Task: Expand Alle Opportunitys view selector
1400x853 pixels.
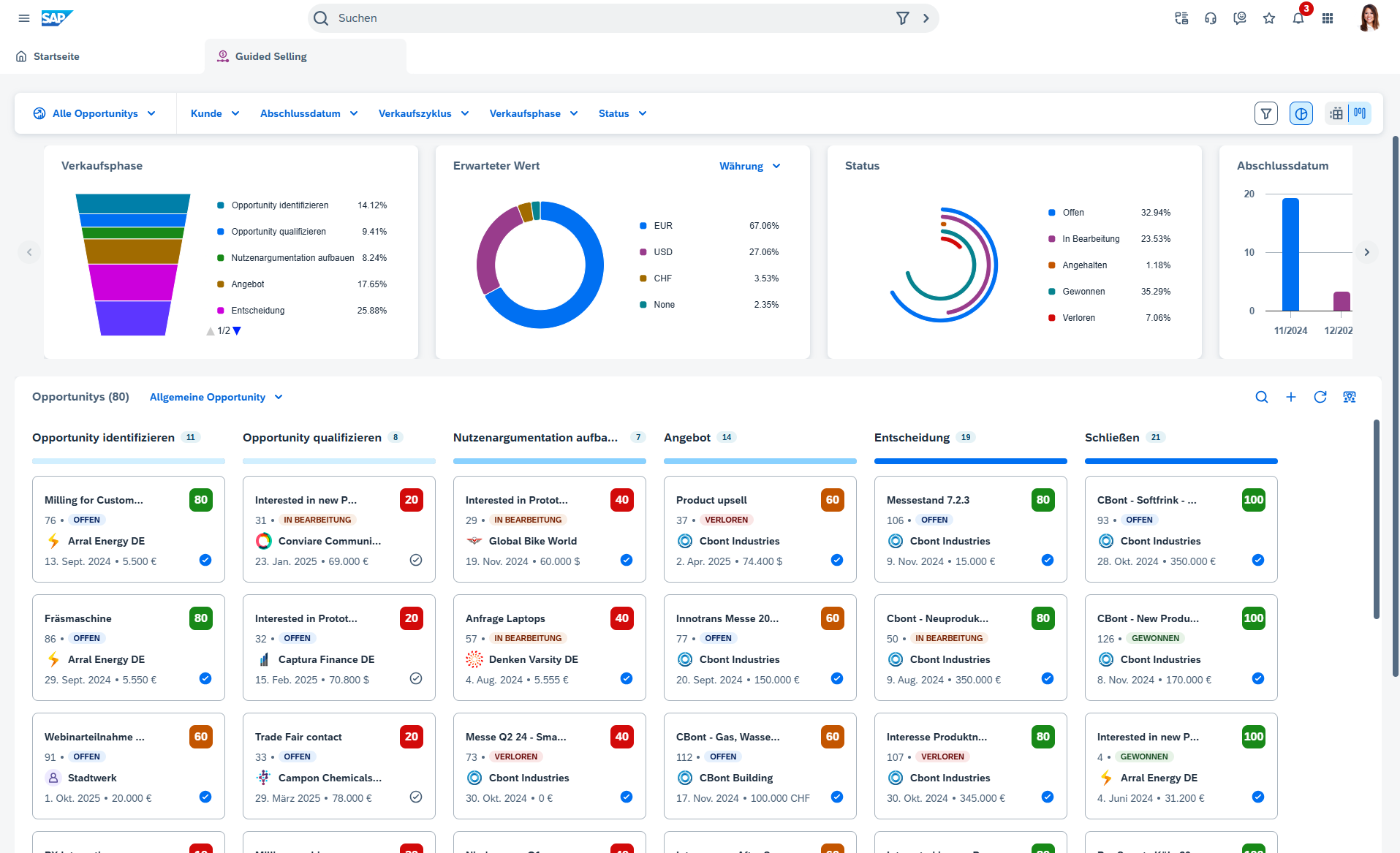Action: [95, 113]
